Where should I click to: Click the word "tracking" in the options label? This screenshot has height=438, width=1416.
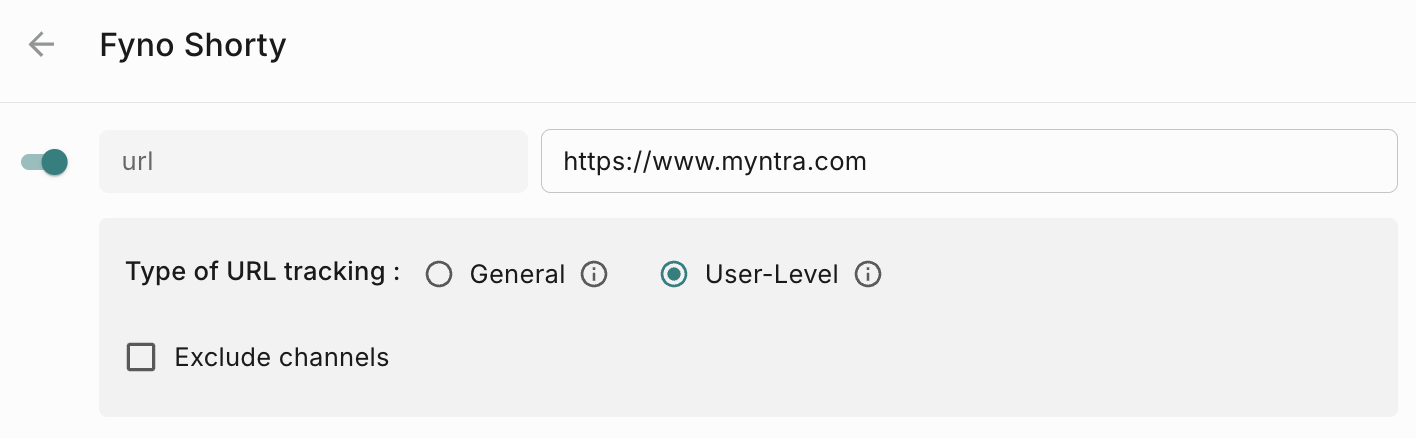point(333,272)
